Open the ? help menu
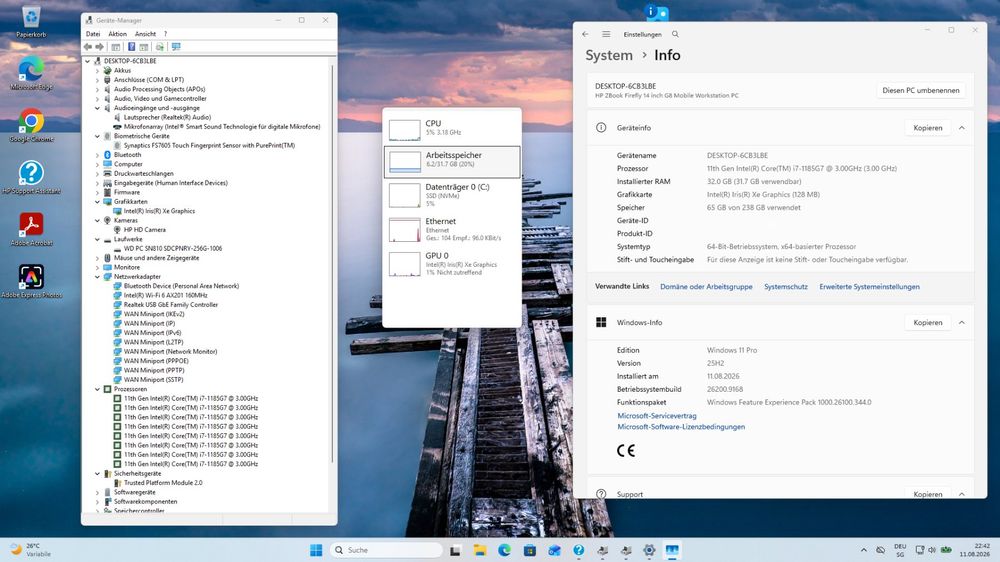Screen dimensions: 1000x562 [x=165, y=34]
